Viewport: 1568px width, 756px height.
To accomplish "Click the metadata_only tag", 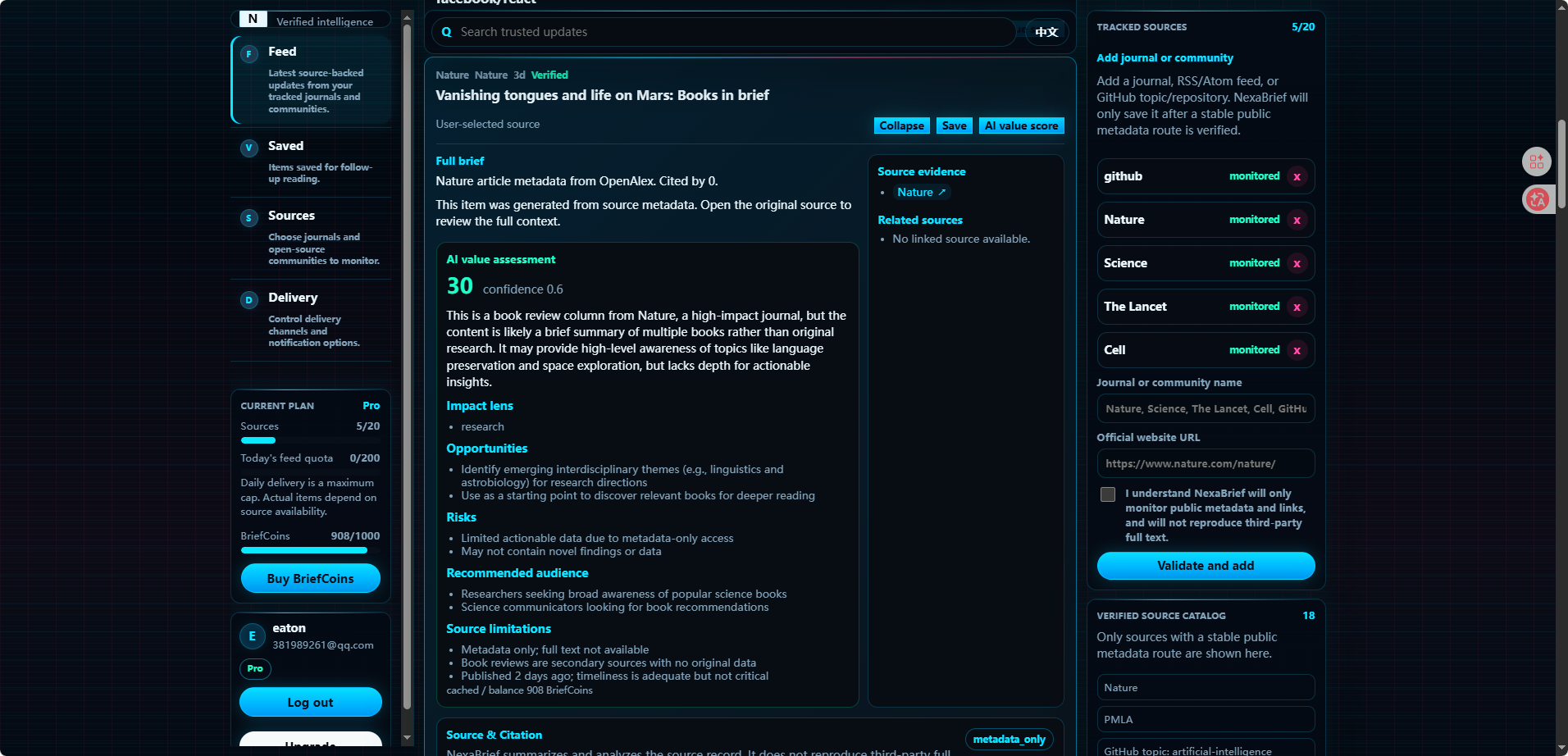I will (1009, 739).
